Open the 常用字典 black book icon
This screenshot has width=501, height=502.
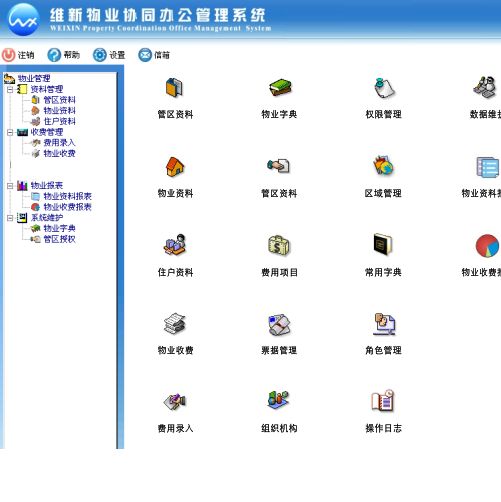click(x=383, y=244)
